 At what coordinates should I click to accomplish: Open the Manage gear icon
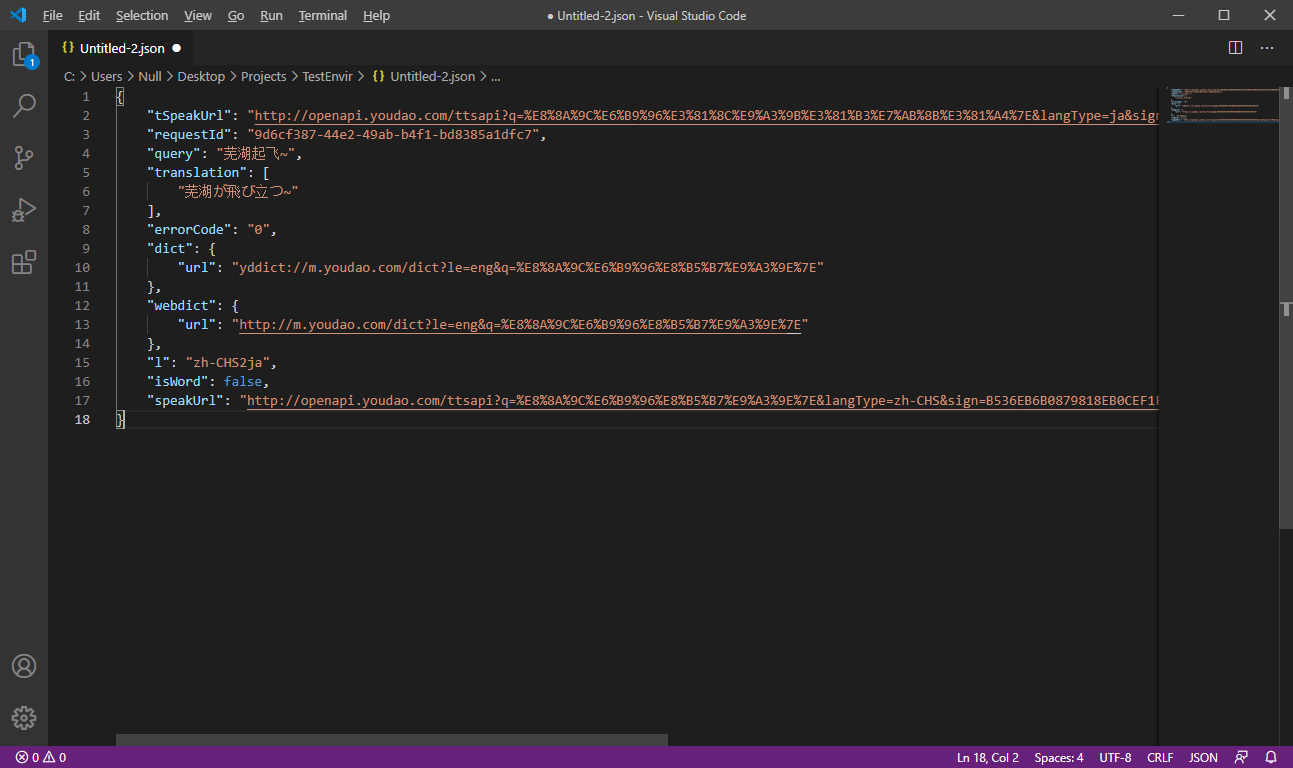pos(24,718)
